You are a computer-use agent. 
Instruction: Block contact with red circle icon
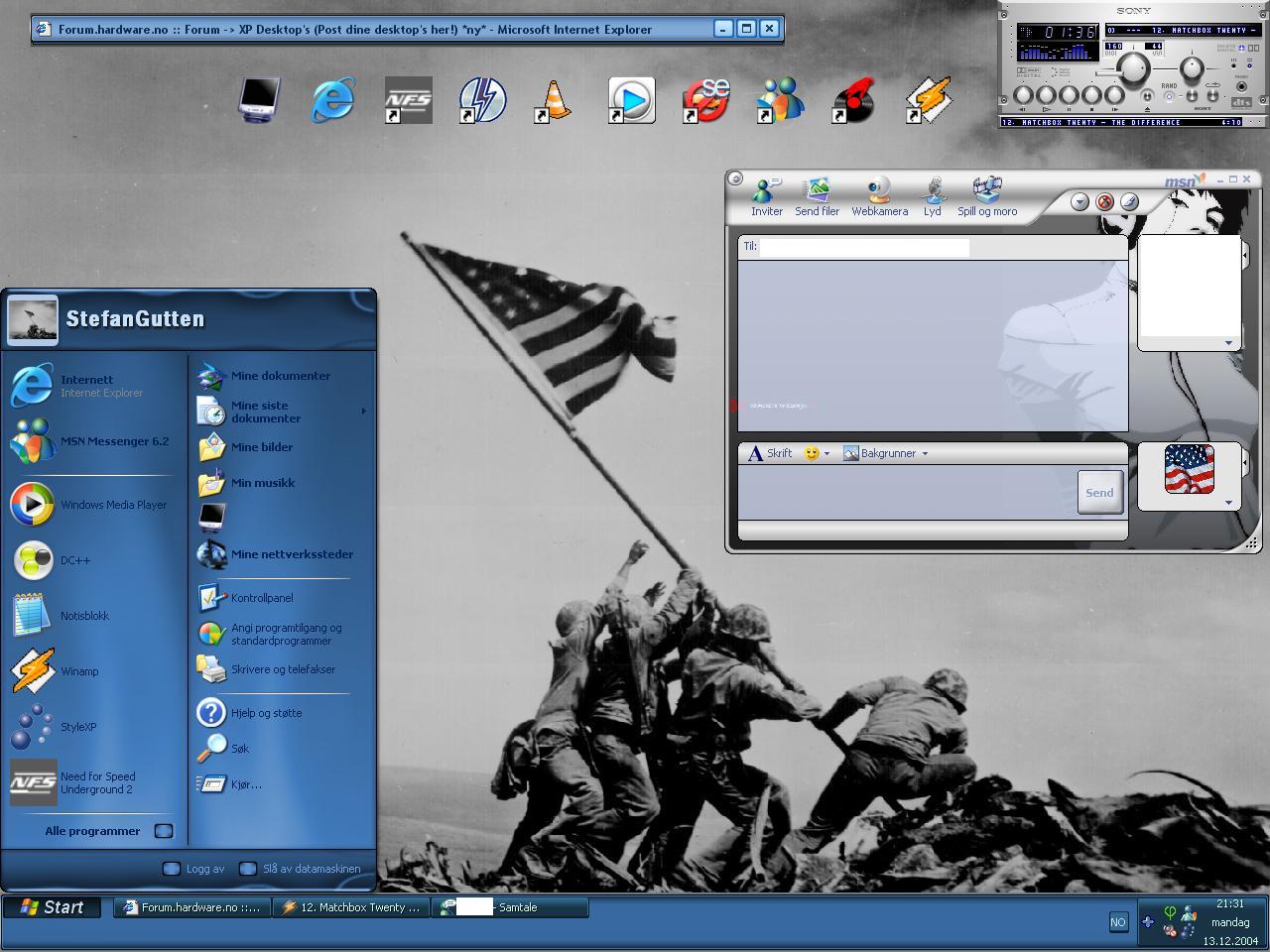[x=1104, y=202]
